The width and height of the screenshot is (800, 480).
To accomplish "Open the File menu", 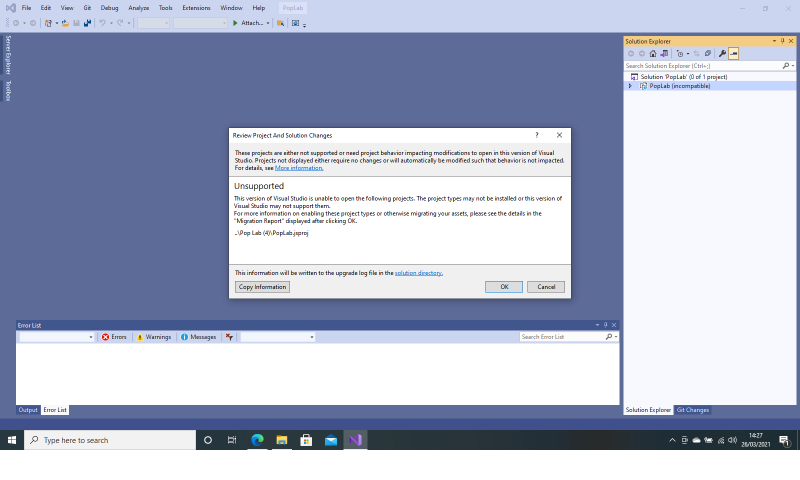I will coord(26,8).
